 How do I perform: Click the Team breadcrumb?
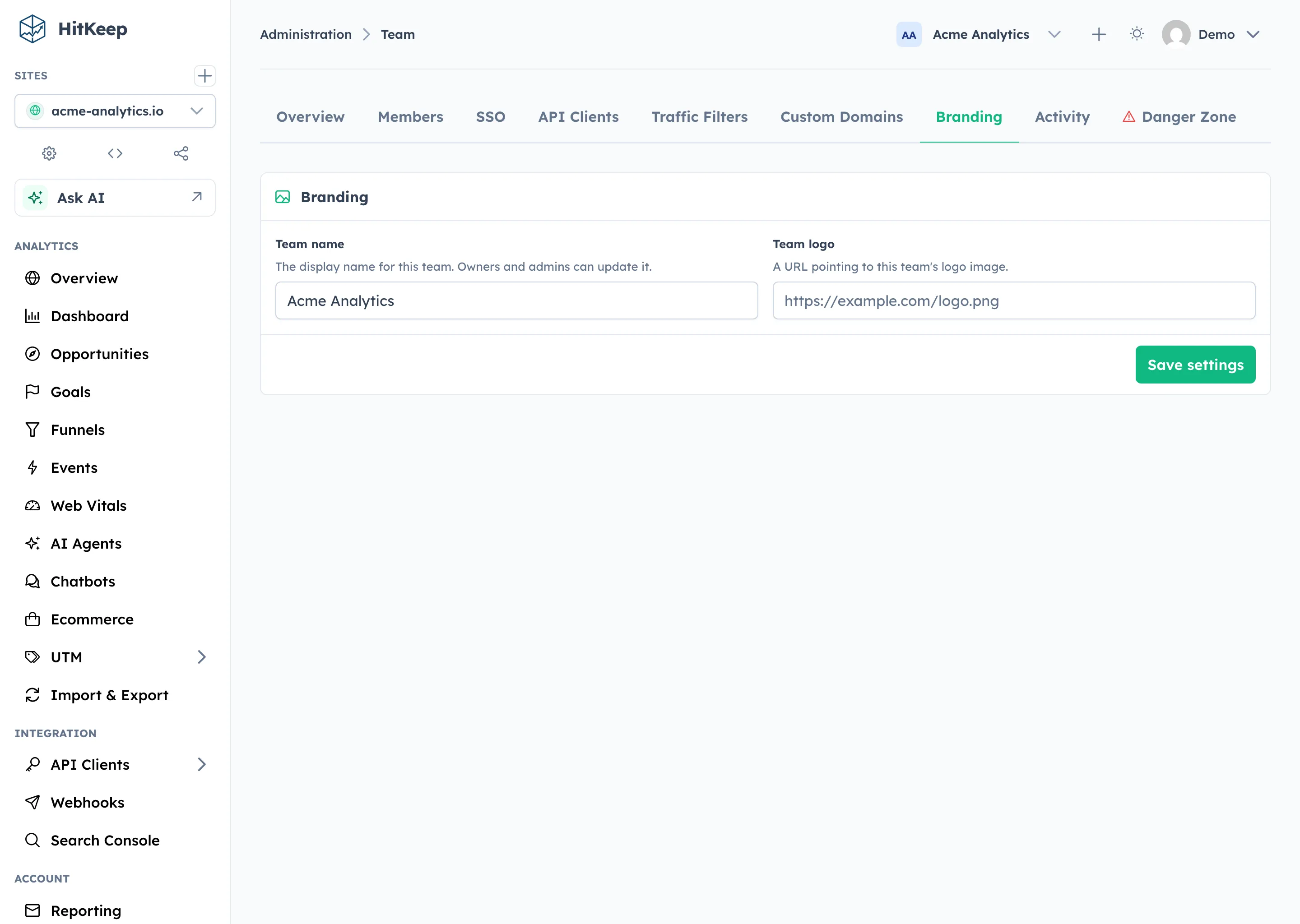pos(397,34)
